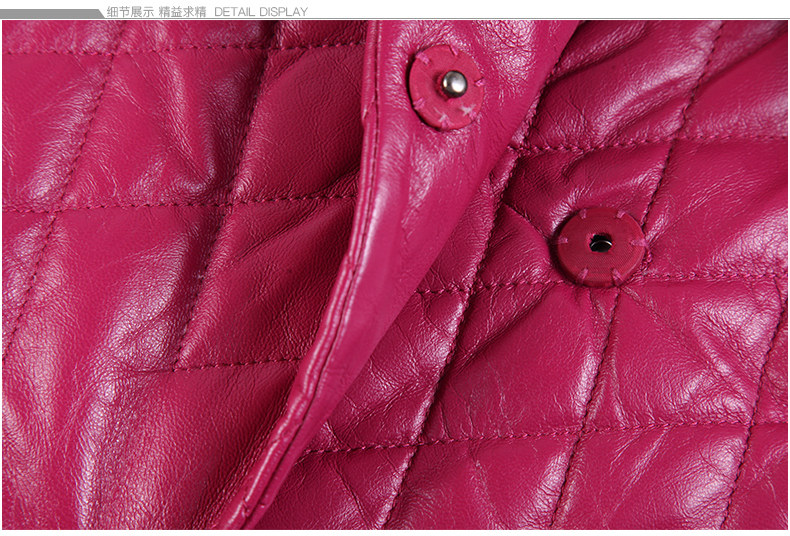Viewport: 790px width, 536px height.
Task: Click the silver metal stud's center
Action: [455, 84]
